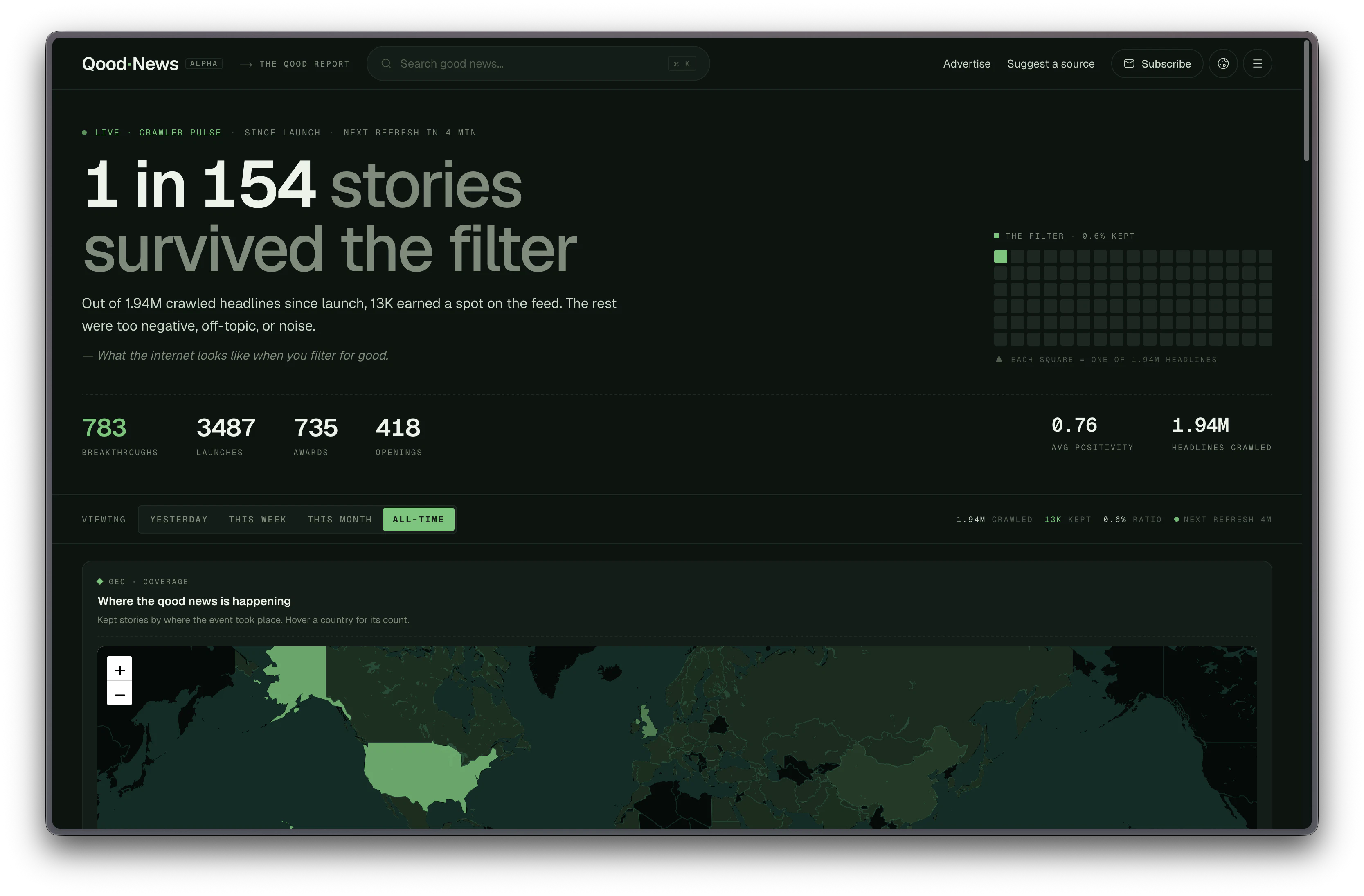The image size is (1364, 896).
Task: Click the 1.94M Crawled summary stat
Action: (994, 519)
